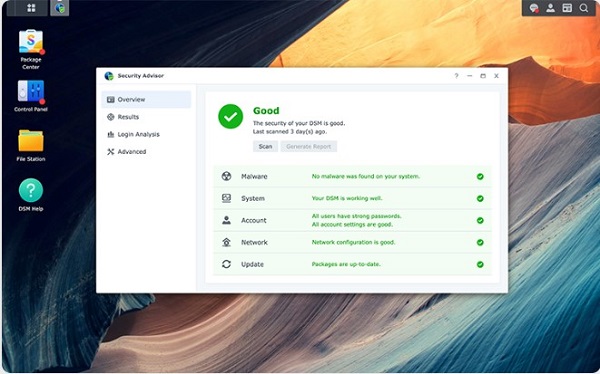Open Package Center desktop icon
This screenshot has width=600, height=374.
point(31,49)
